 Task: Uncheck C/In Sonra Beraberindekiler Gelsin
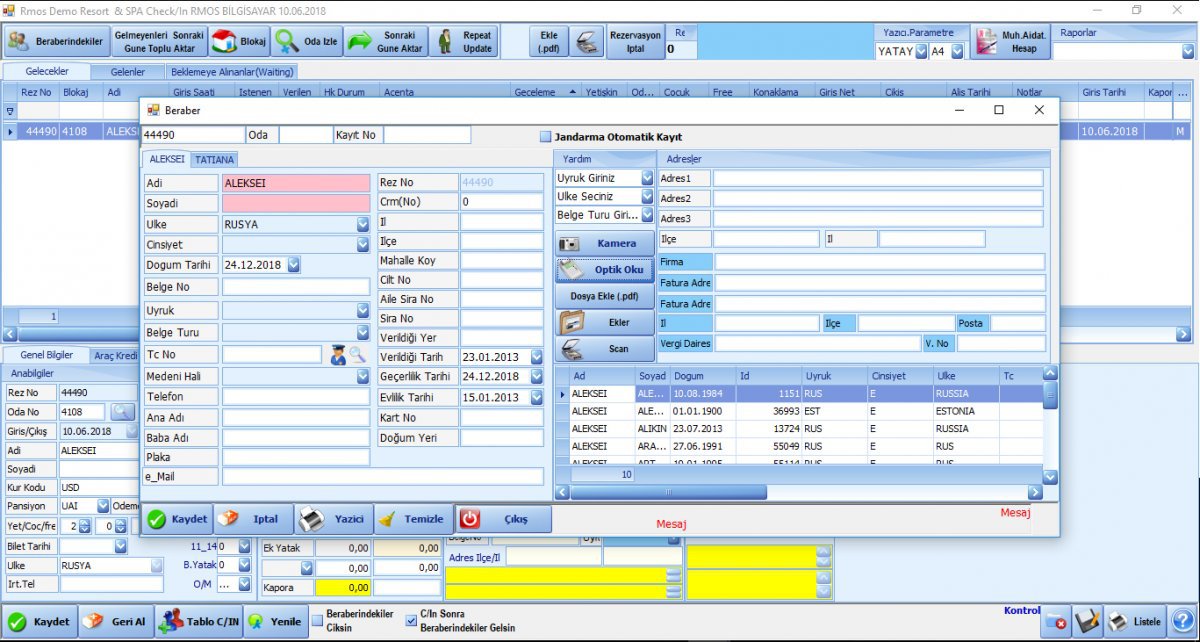[411, 620]
